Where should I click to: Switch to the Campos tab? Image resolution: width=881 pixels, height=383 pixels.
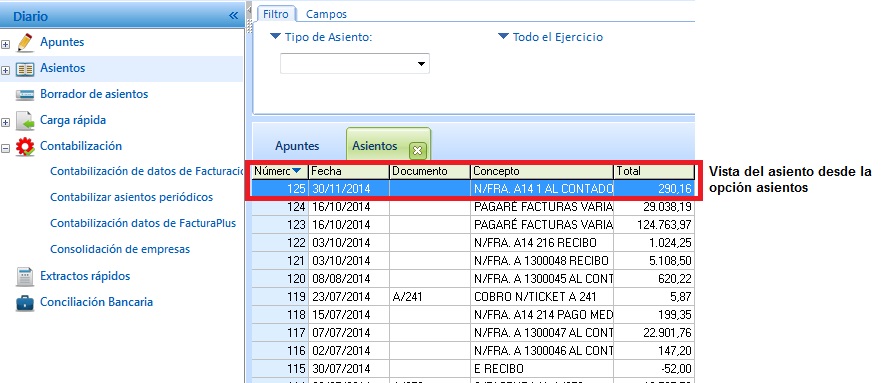[x=326, y=14]
